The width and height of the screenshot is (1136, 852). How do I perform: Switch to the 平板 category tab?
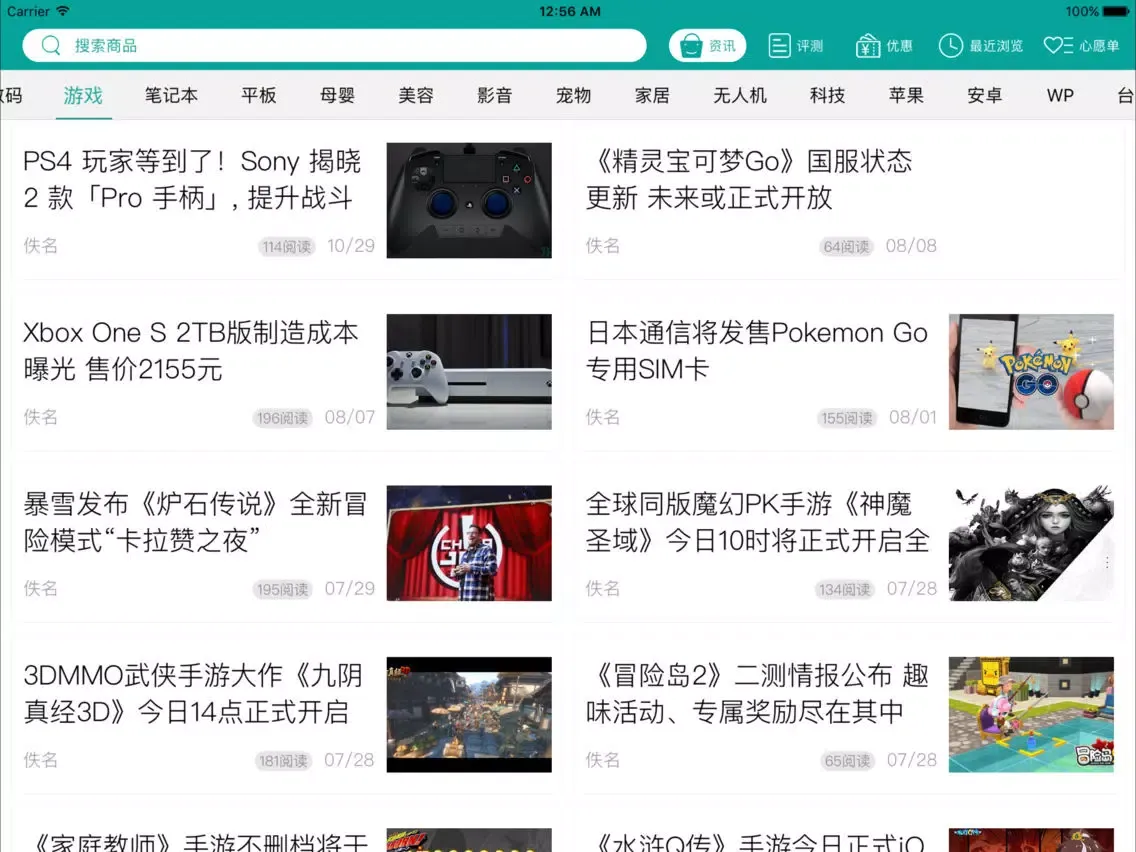point(259,95)
